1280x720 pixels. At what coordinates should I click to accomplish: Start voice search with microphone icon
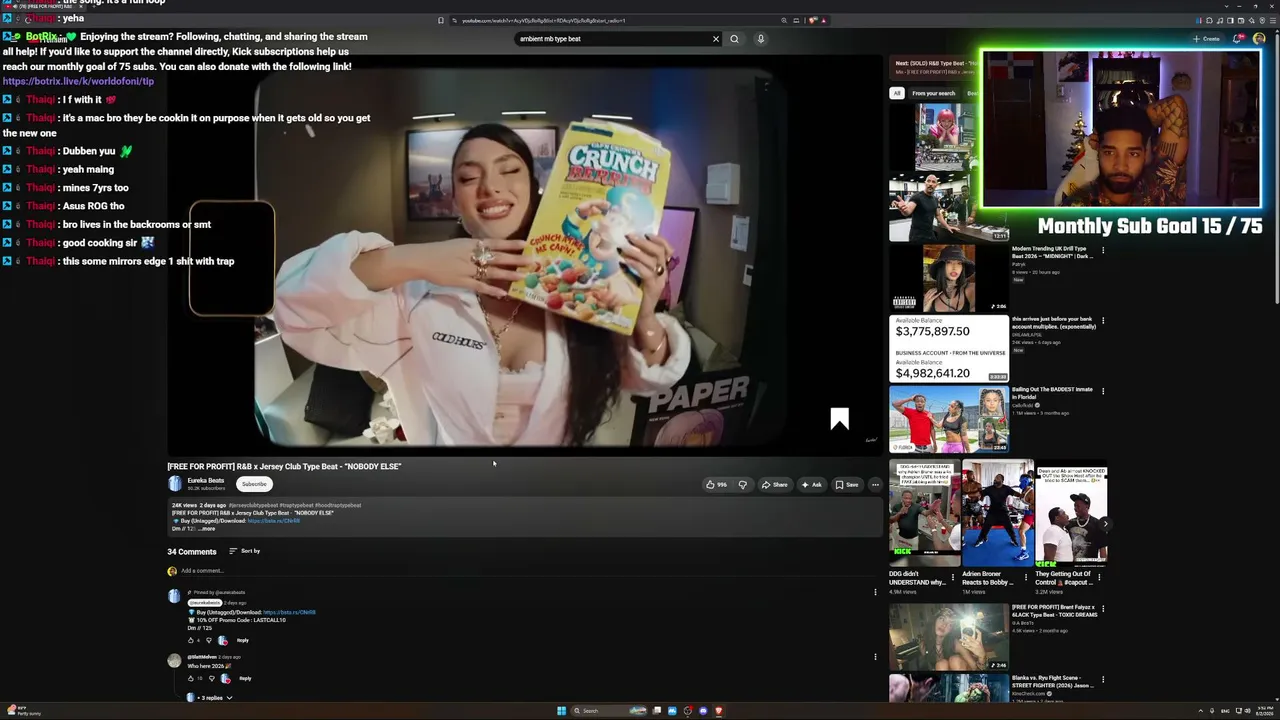pyautogui.click(x=760, y=39)
